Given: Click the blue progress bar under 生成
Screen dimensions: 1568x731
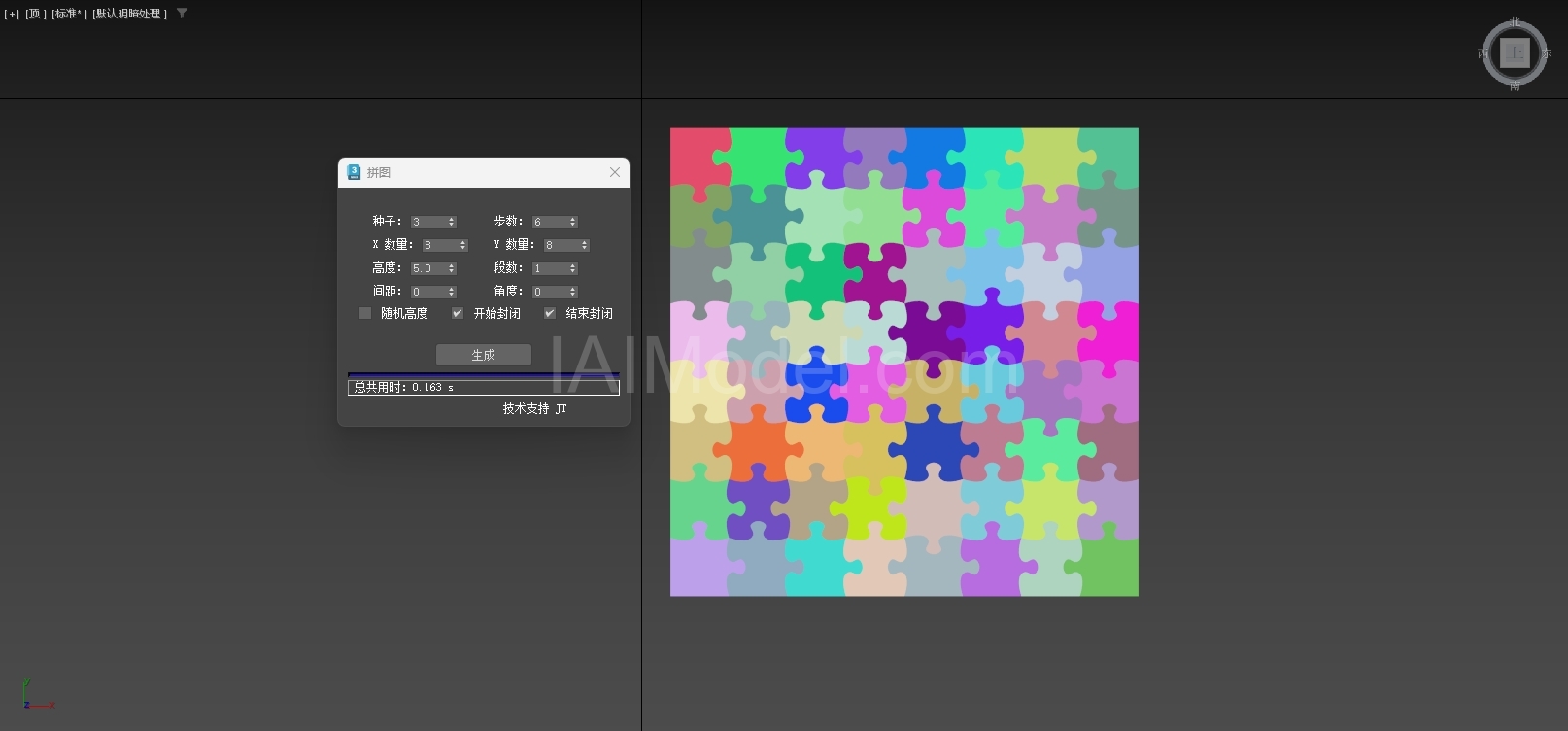Looking at the screenshot, I should pyautogui.click(x=484, y=374).
